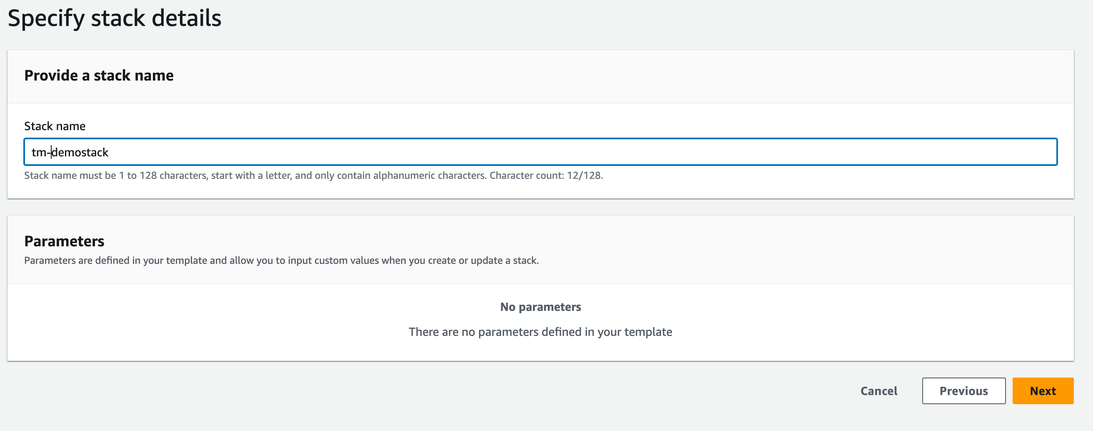Click empty right end of Stack name field
The height and width of the screenshot is (431, 1093).
point(900,152)
